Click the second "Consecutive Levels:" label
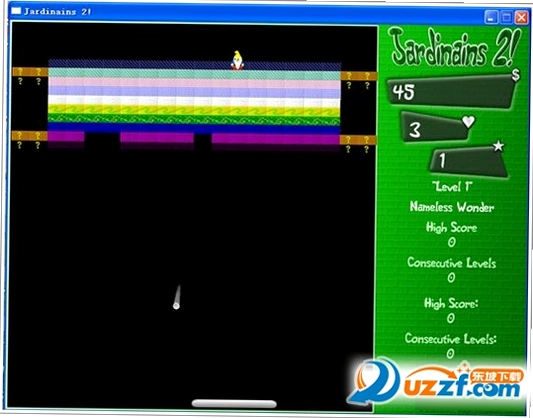This screenshot has height=418, width=533. [451, 338]
